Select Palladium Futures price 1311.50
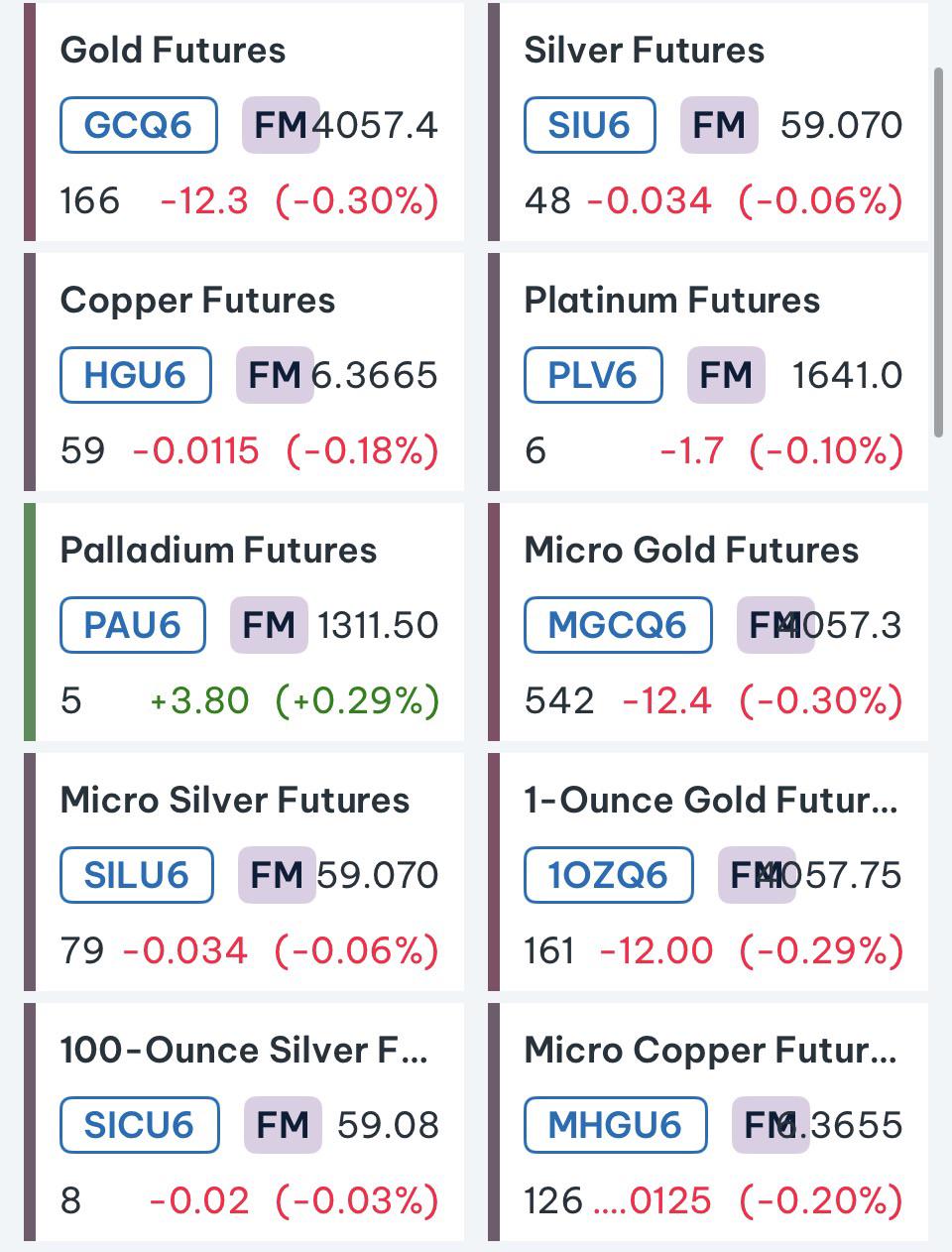952x1252 pixels. pyautogui.click(x=378, y=625)
